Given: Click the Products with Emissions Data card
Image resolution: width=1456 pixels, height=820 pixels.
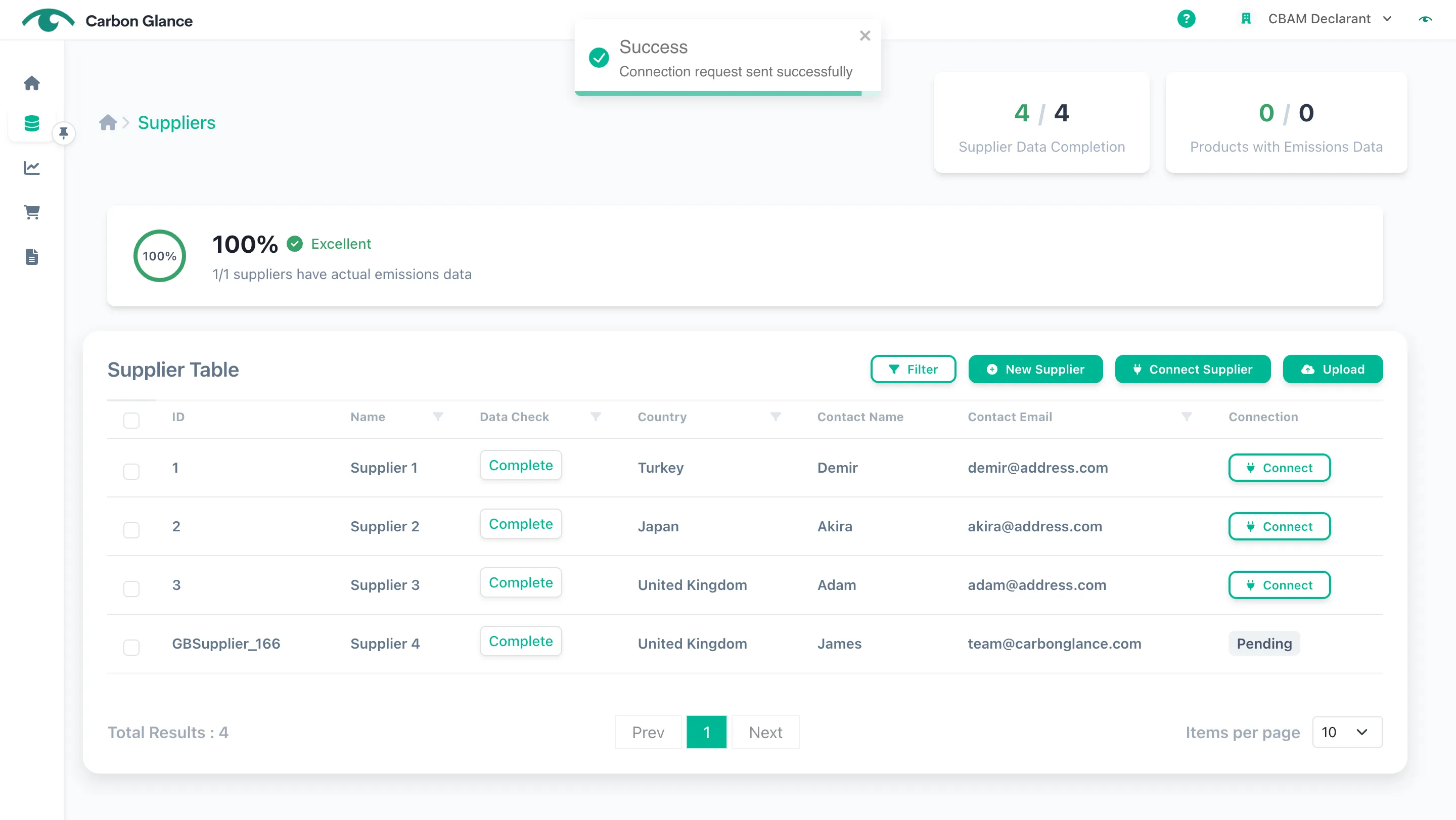Looking at the screenshot, I should (1286, 122).
